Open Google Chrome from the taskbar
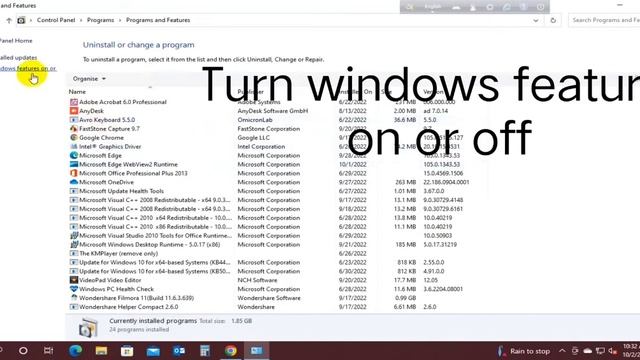The image size is (640, 360). click(x=231, y=351)
